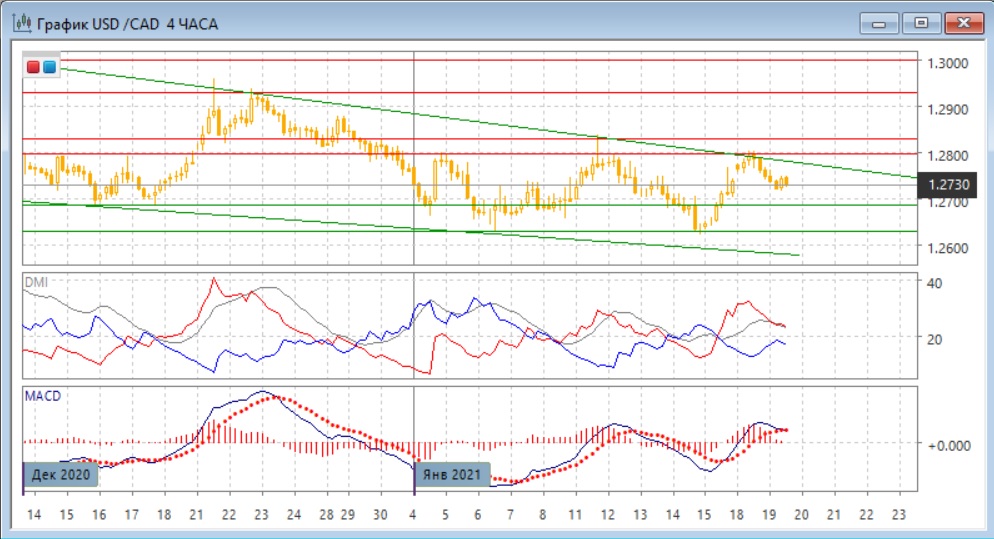Click the blue square chart button
This screenshot has height=539, width=994.
click(x=49, y=68)
